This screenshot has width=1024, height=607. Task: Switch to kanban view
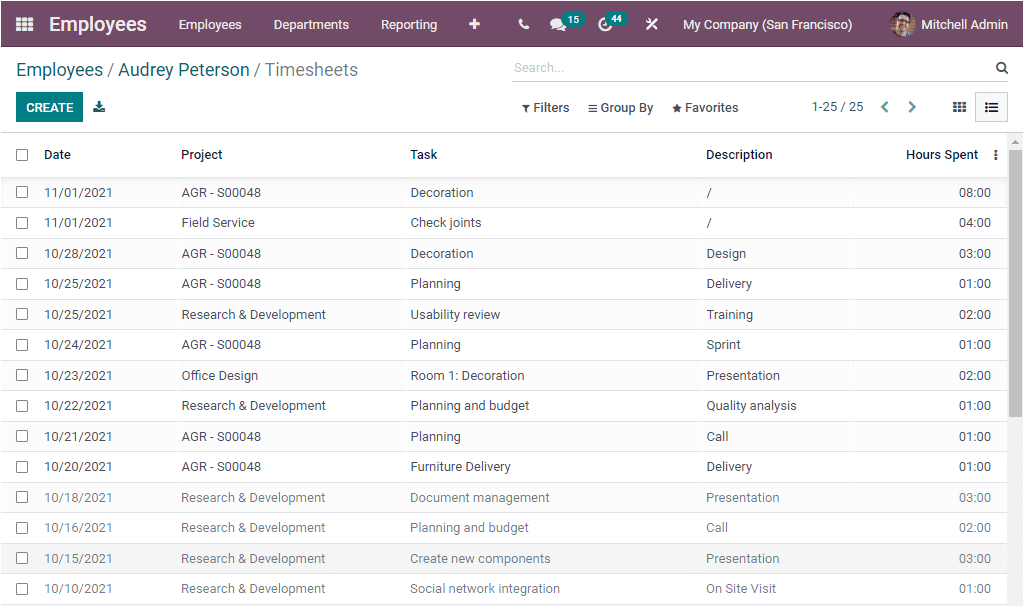[x=959, y=107]
